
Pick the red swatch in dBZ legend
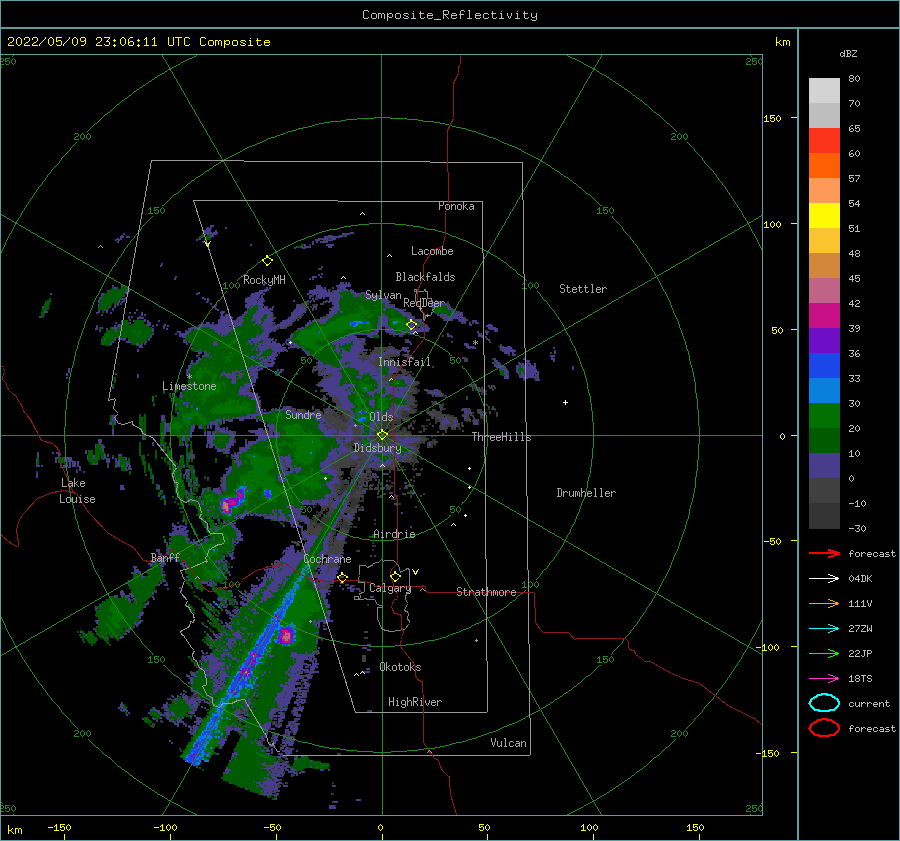click(824, 141)
